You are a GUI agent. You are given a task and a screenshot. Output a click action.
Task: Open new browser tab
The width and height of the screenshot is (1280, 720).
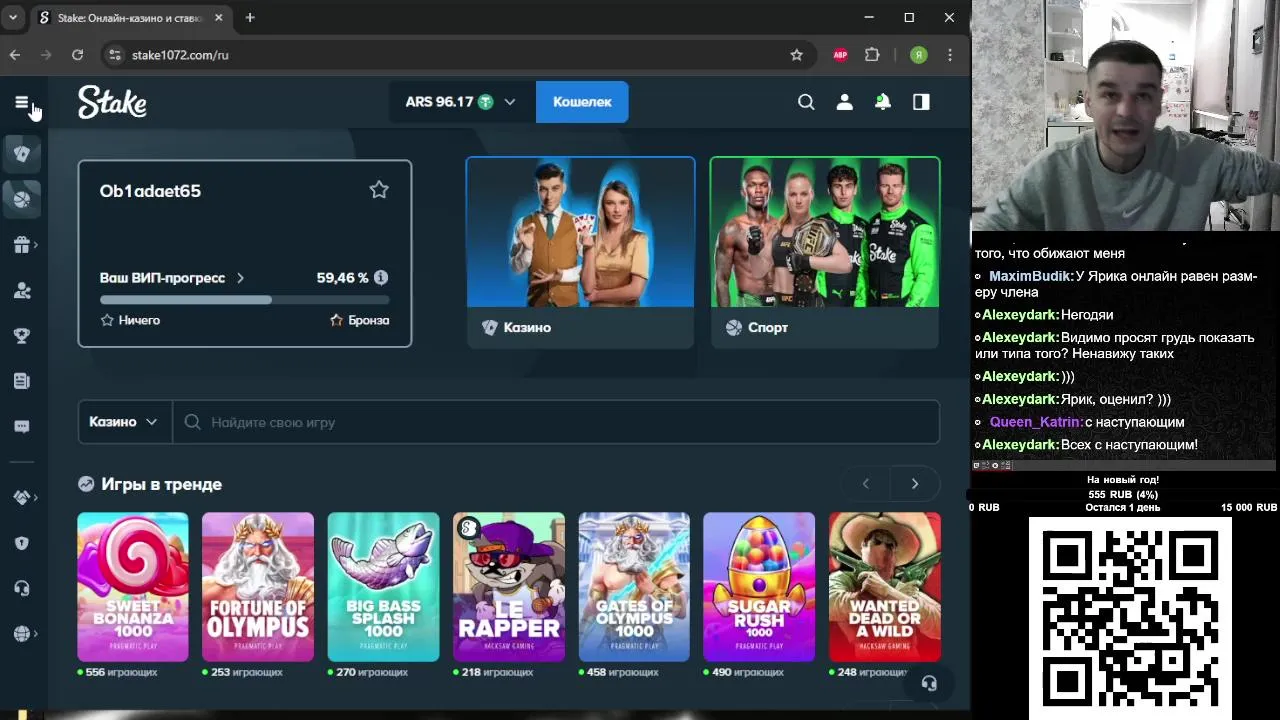[250, 17]
